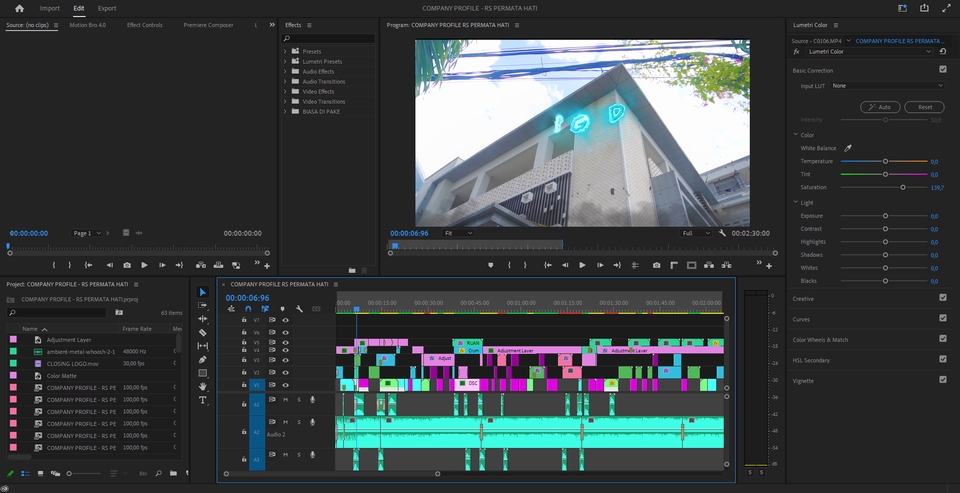Reset the Lumetri Color effect
Screen dimensions: 960x493
[x=943, y=51]
